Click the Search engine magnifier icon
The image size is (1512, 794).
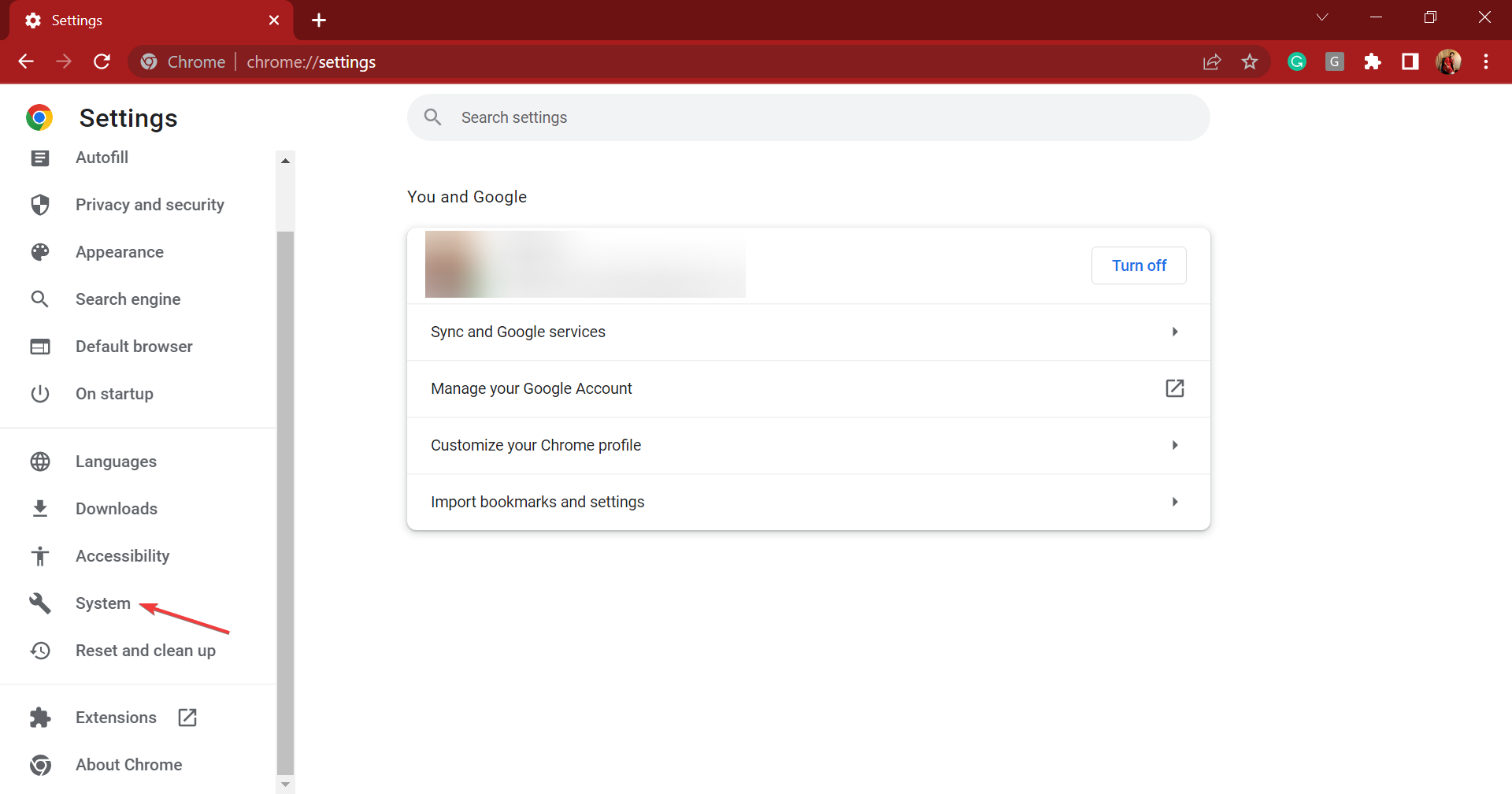(x=40, y=299)
